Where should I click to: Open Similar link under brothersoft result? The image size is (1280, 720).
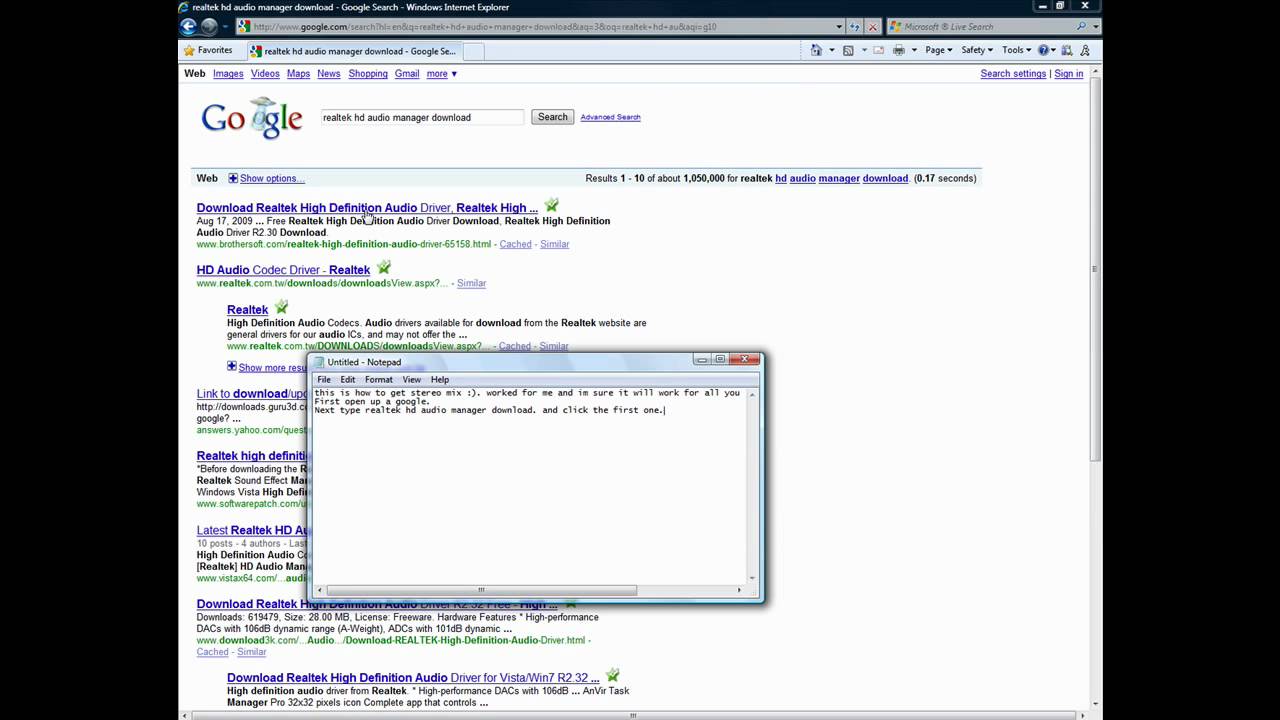555,244
